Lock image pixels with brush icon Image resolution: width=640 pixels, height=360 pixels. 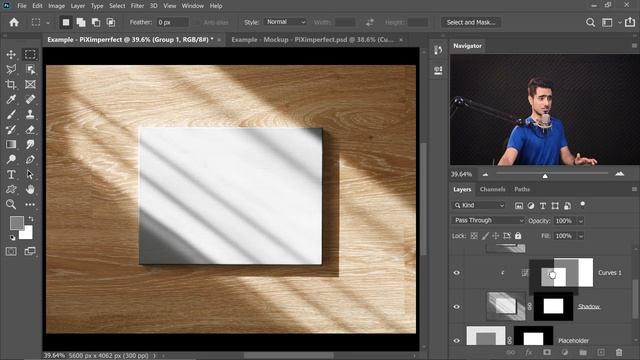pos(485,236)
